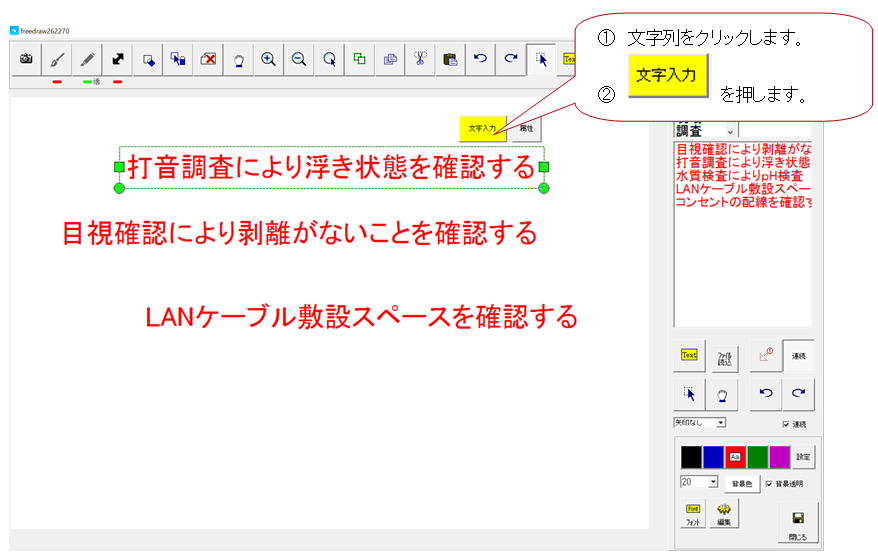Select the brush tool in top toolbar

tap(57, 59)
